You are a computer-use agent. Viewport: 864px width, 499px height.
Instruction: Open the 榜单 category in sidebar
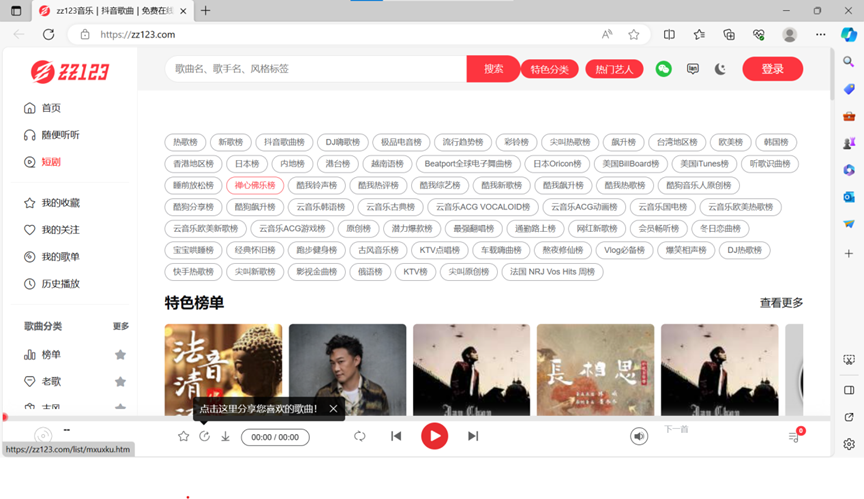pyautogui.click(x=42, y=355)
